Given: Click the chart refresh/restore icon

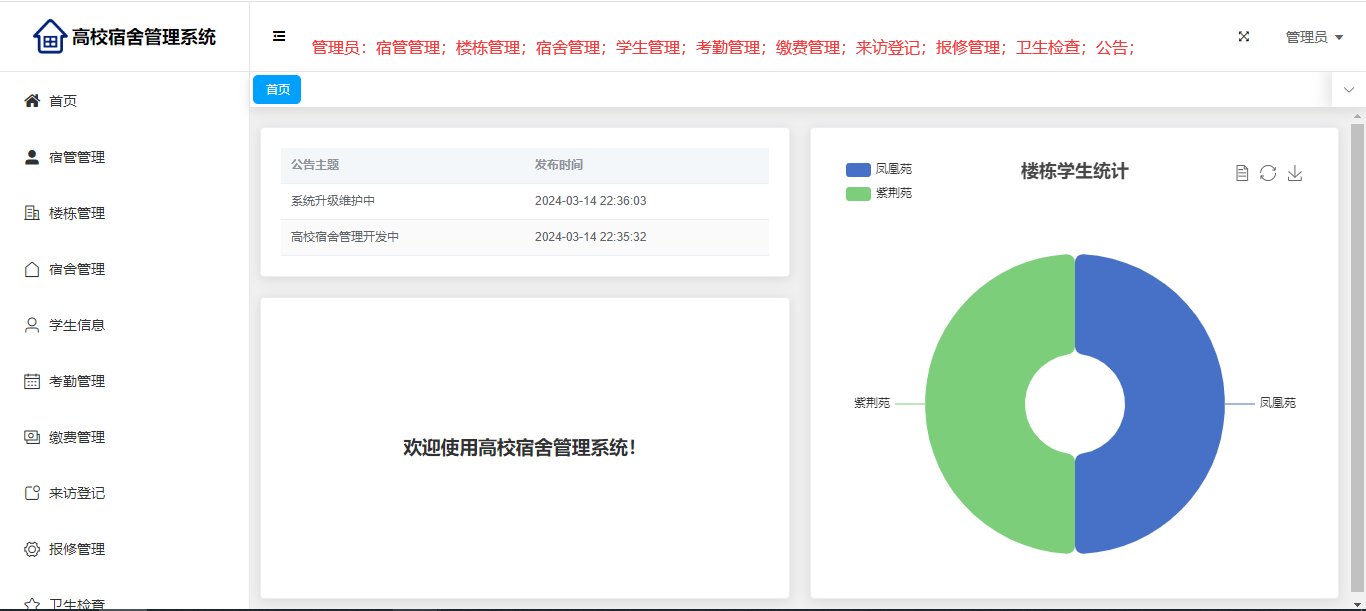Looking at the screenshot, I should [1268, 173].
